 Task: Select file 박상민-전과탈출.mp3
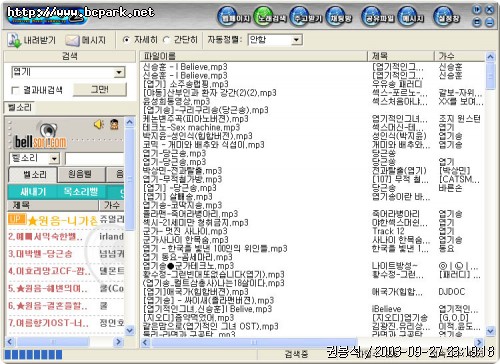coord(182,171)
